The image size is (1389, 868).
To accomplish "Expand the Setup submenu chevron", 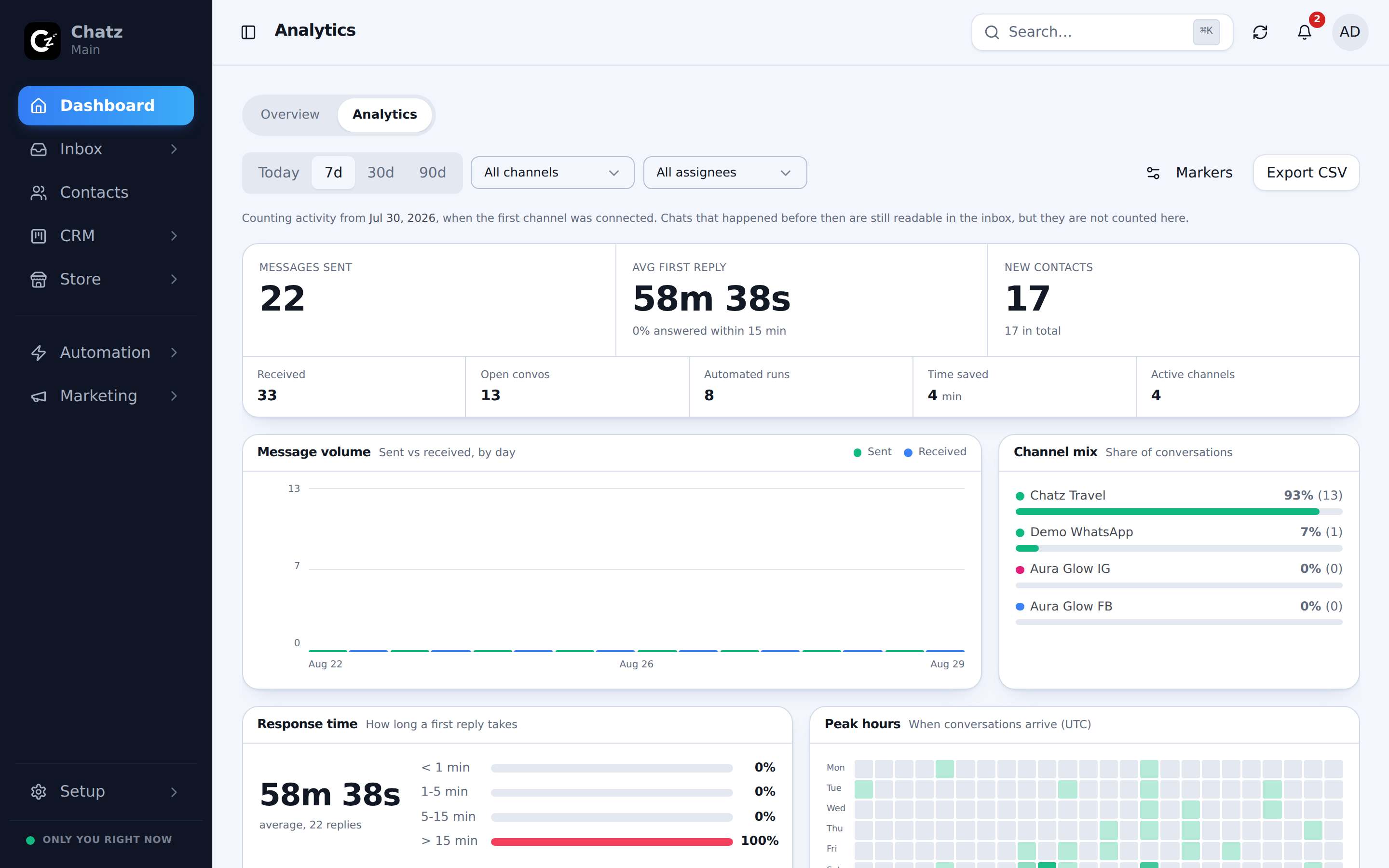I will pos(174,792).
